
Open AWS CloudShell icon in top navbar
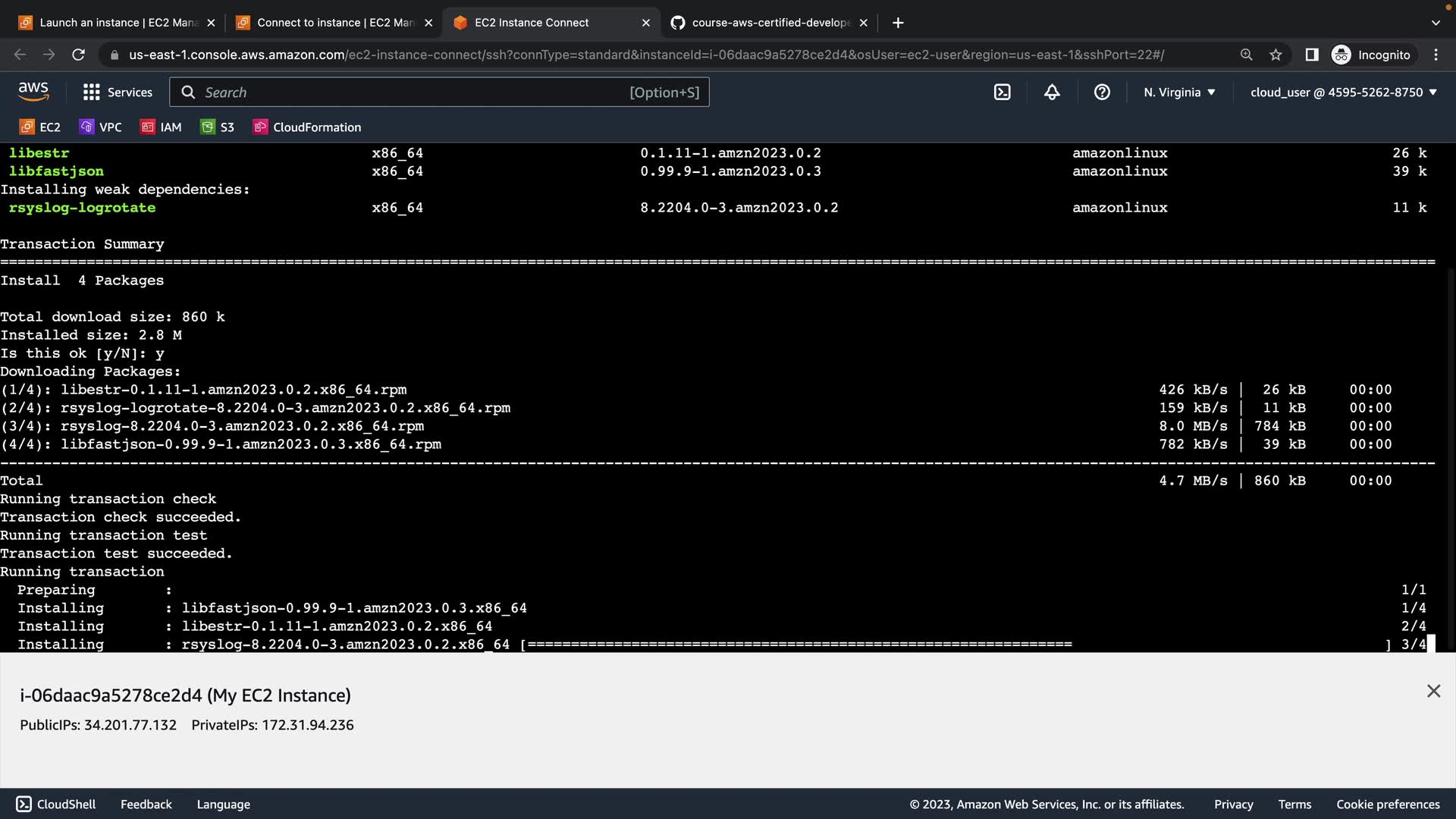(x=1002, y=93)
